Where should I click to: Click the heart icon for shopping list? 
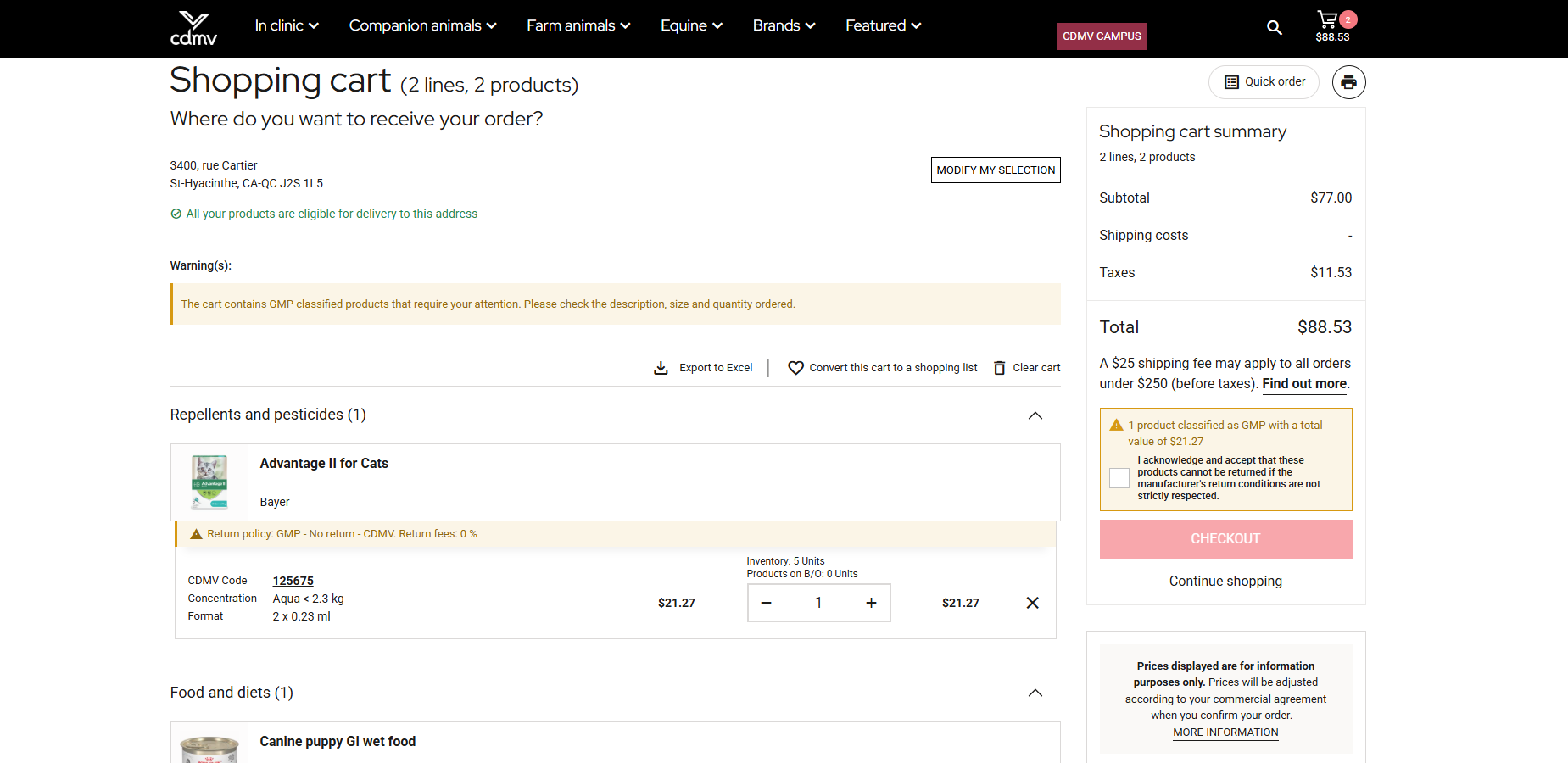click(x=795, y=368)
